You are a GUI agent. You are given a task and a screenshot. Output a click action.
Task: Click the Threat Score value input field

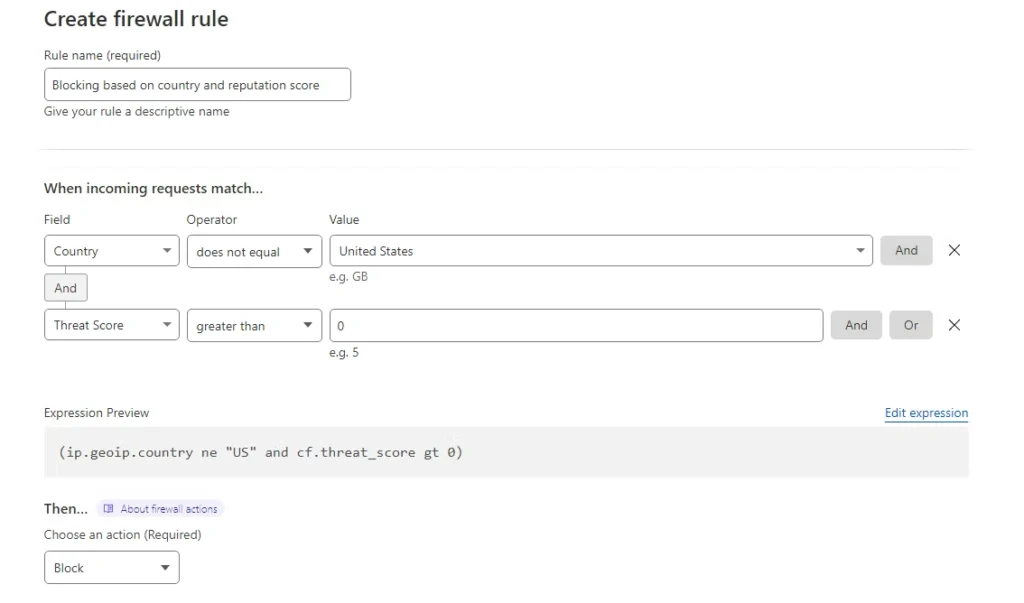(x=576, y=325)
